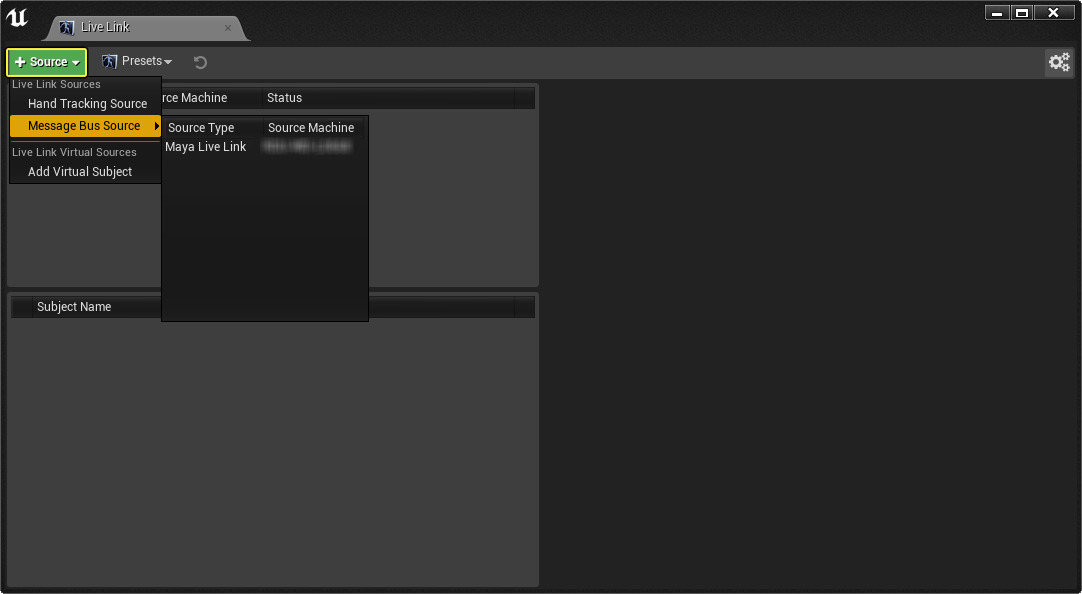Choose Add Virtual Subject menu entry
The width and height of the screenshot is (1082, 594).
(86, 172)
